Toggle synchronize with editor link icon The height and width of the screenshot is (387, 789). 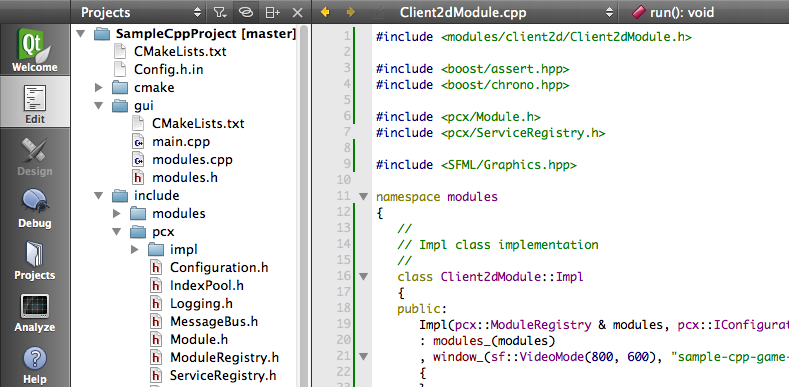[x=246, y=12]
